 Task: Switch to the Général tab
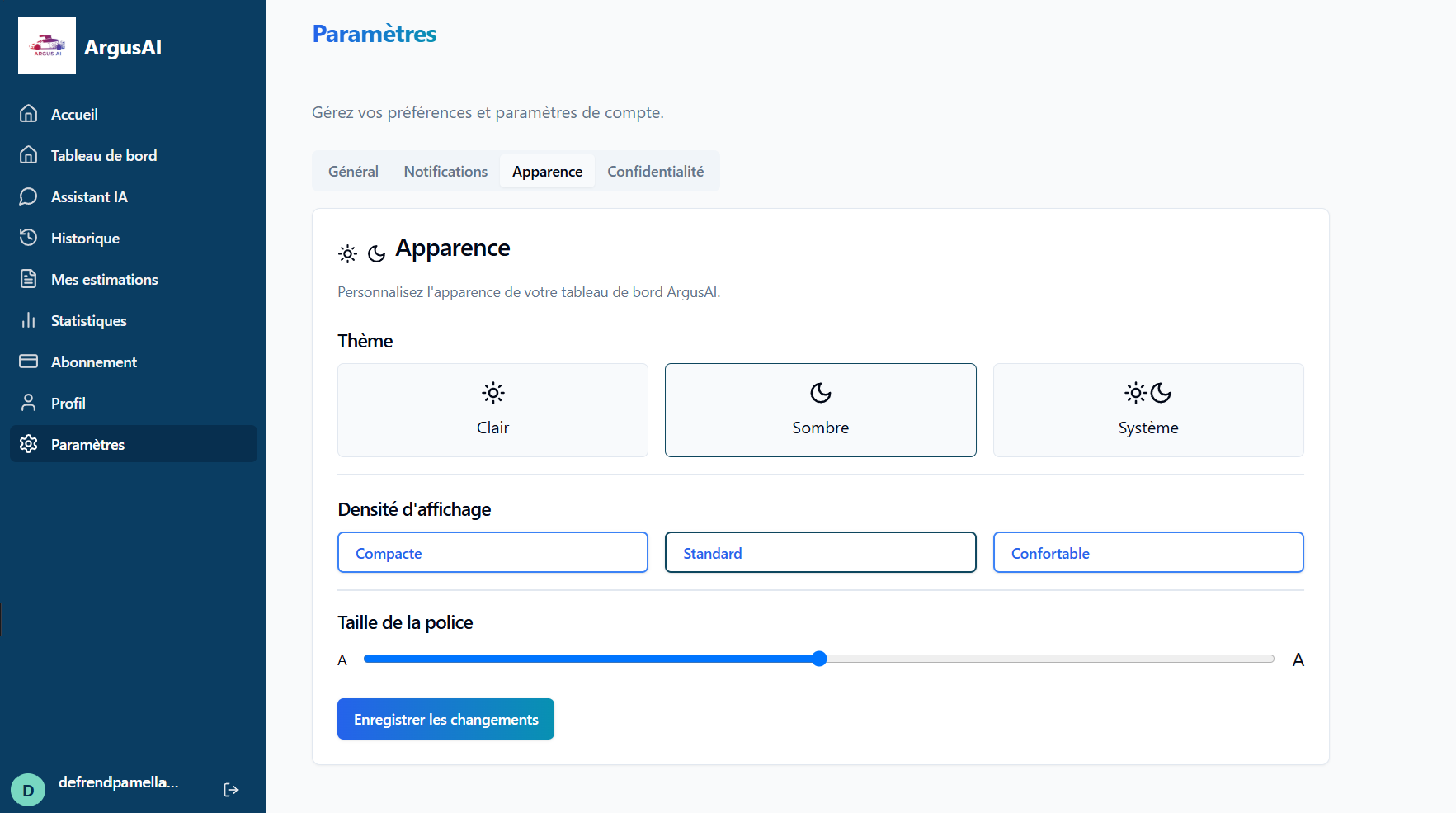(x=353, y=171)
